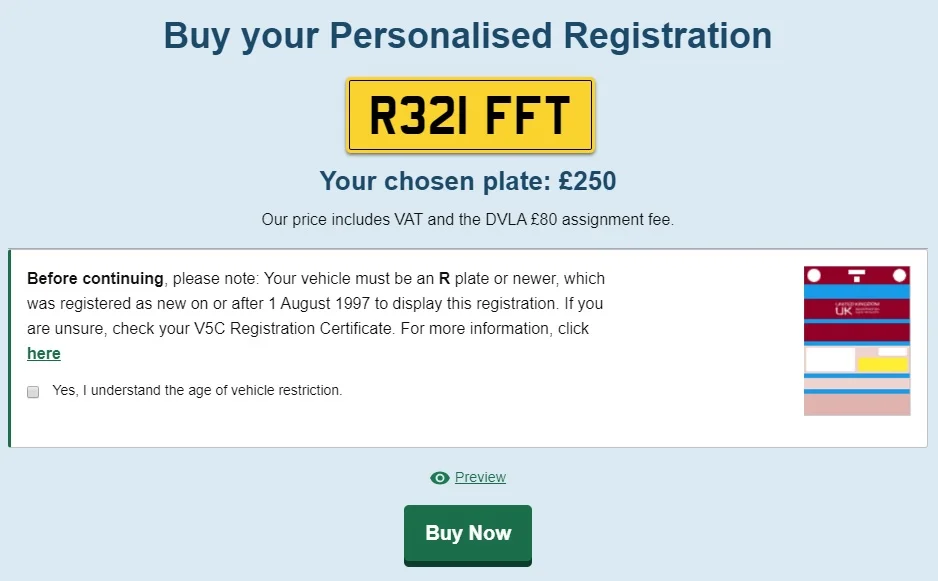Image resolution: width=938 pixels, height=581 pixels.
Task: Click the bold 'Before continuing' text
Action: [x=95, y=278]
